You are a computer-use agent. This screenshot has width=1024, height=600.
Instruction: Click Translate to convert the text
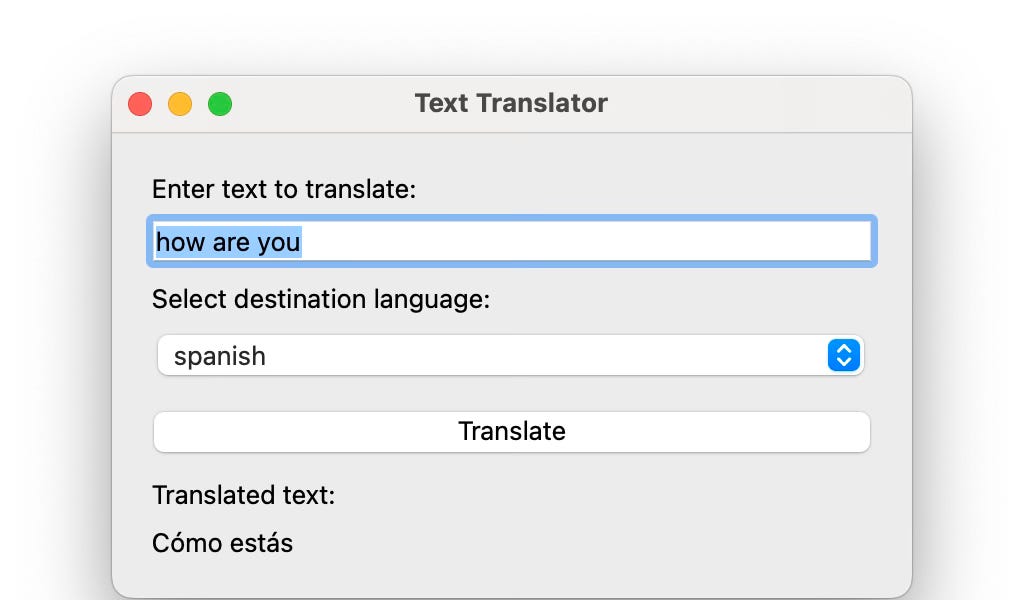(x=512, y=432)
